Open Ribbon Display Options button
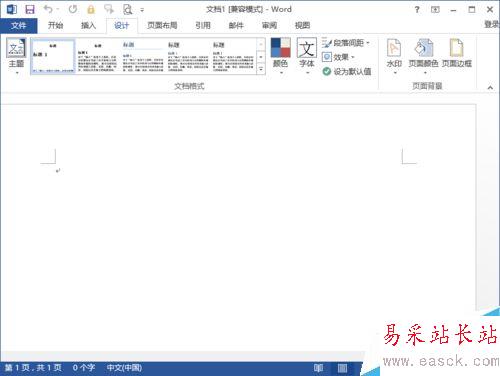This screenshot has height=376, width=500. coord(435,10)
